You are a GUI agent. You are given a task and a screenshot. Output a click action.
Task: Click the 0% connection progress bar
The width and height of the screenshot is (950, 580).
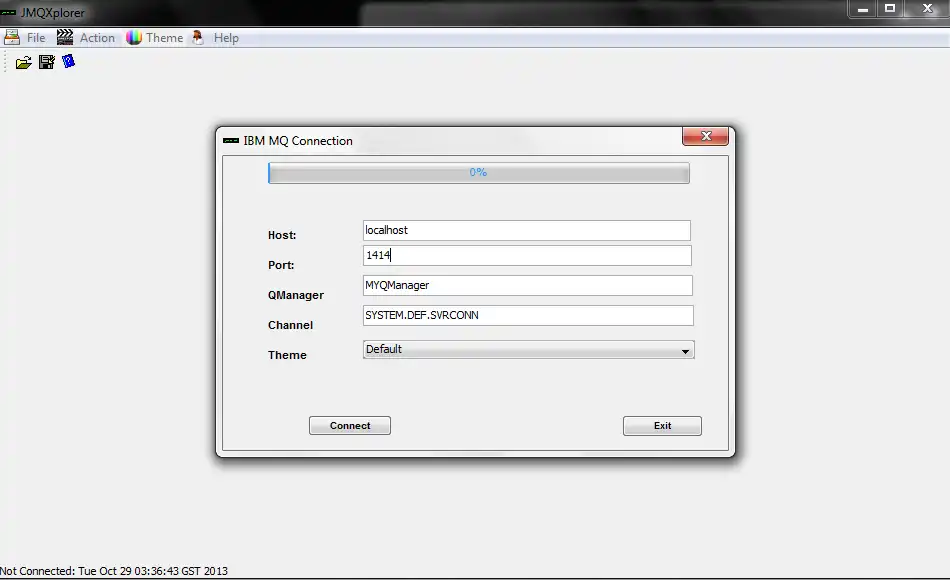pos(479,173)
